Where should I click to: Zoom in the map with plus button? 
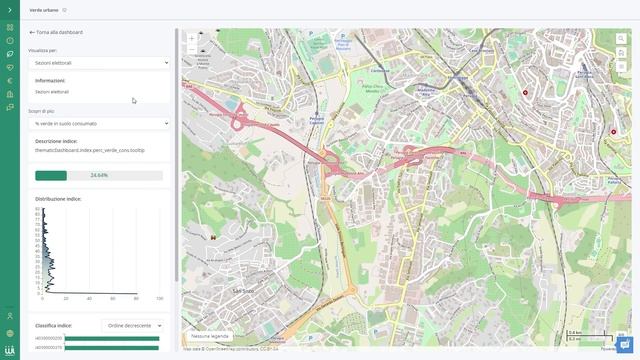pyautogui.click(x=191, y=38)
